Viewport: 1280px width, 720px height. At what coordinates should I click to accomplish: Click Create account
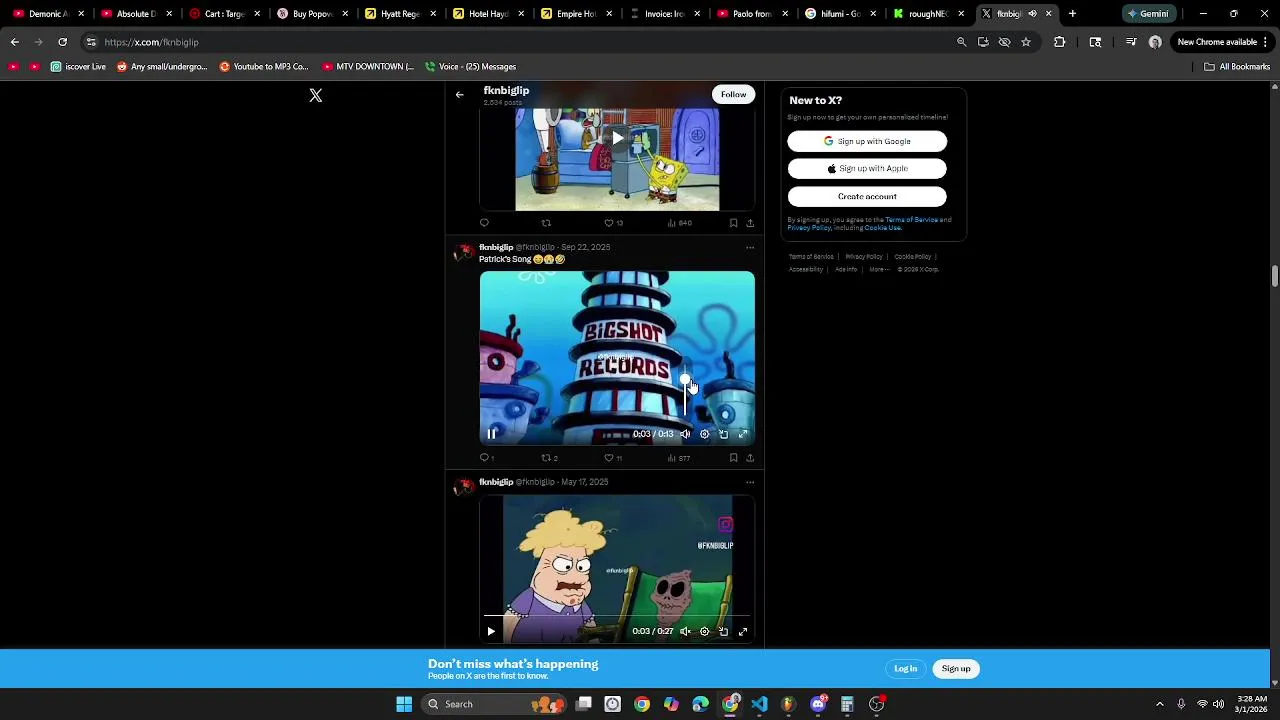tap(867, 196)
